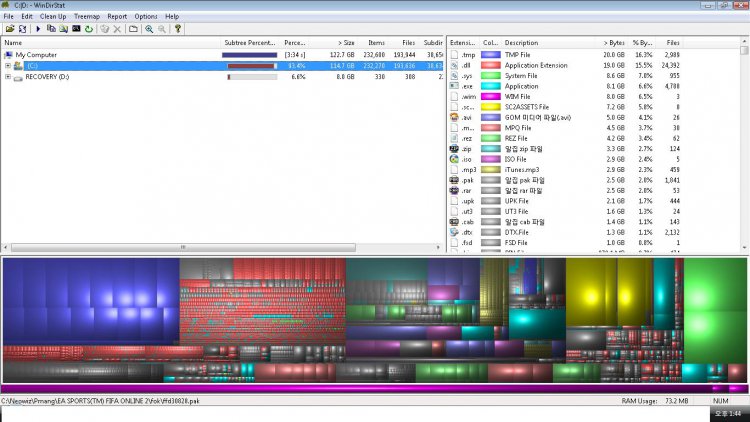Viewport: 750px width, 422px height.
Task: Click the .rar archive file icon
Action: click(x=454, y=190)
